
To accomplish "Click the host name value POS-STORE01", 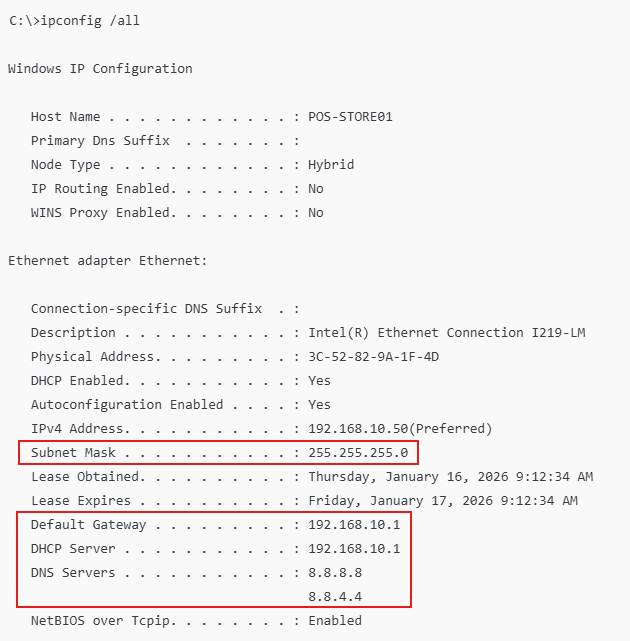I will (350, 117).
